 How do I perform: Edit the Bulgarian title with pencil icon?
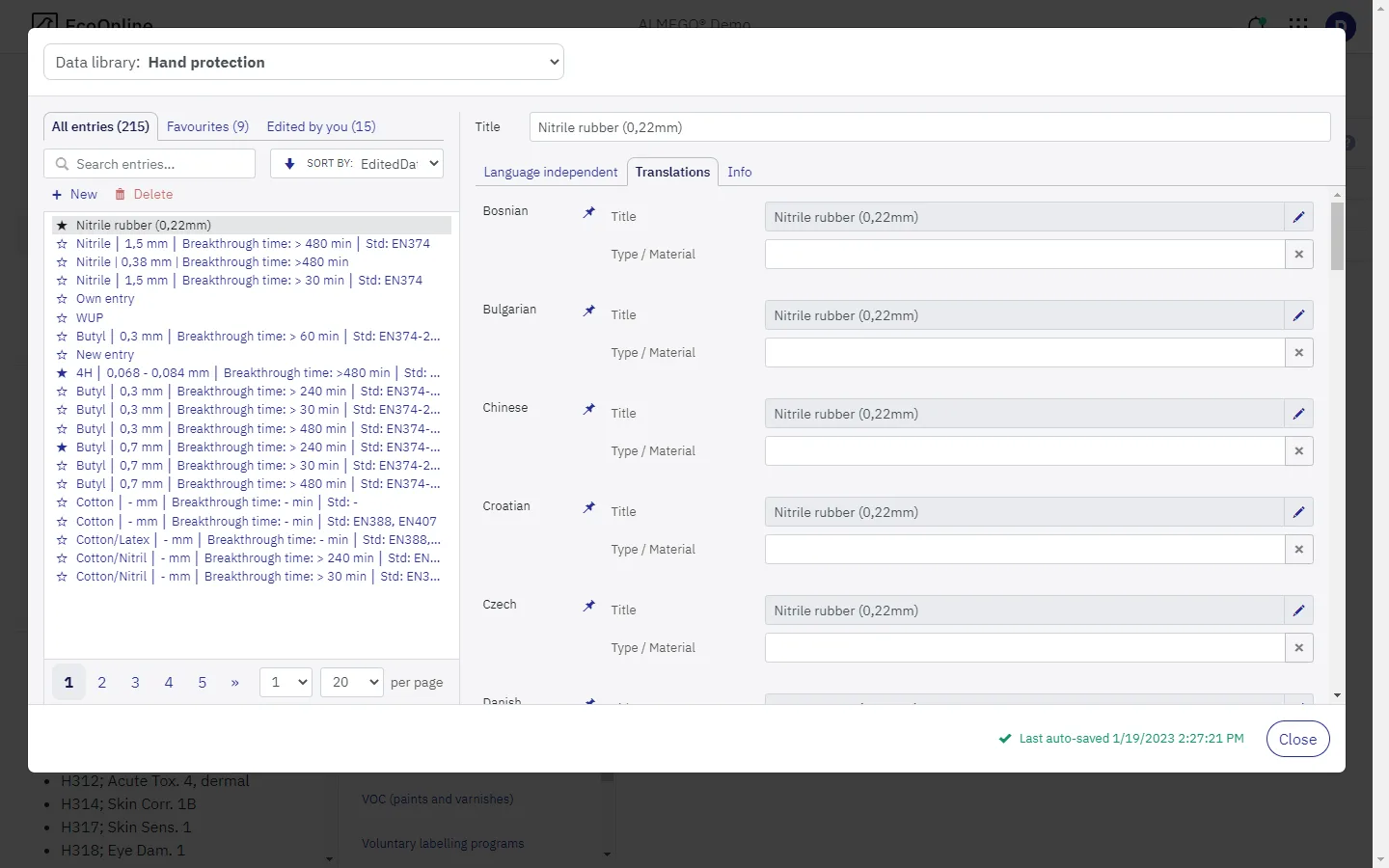click(1299, 315)
